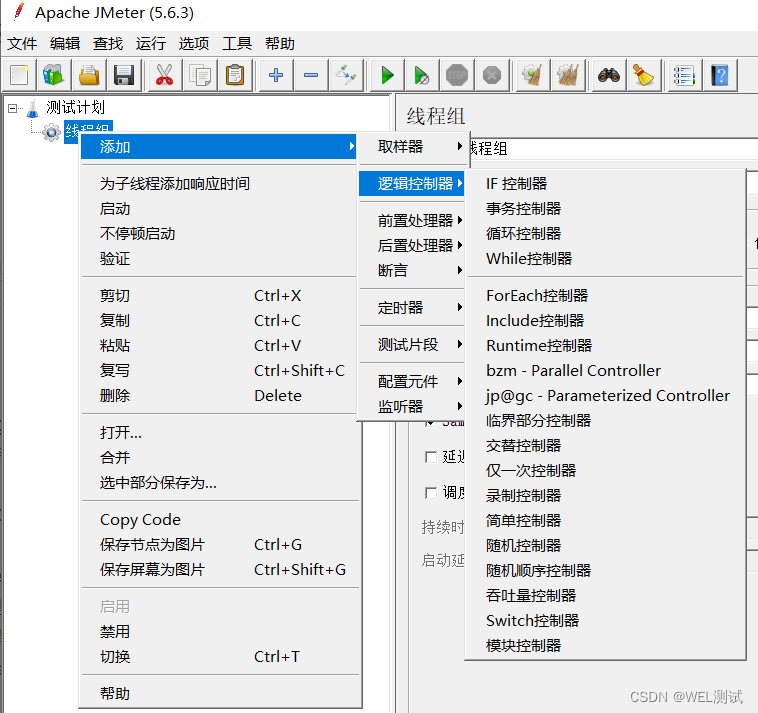Screen dimensions: 758x713
Task: Open the 帮助 menu in menu bar
Action: tap(280, 44)
